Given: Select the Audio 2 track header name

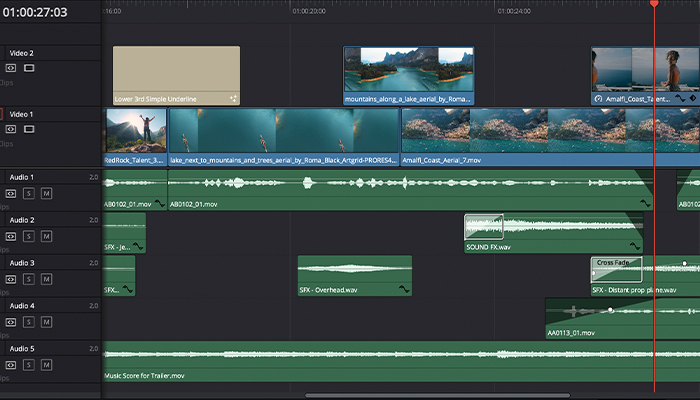Looking at the screenshot, I should pos(22,220).
